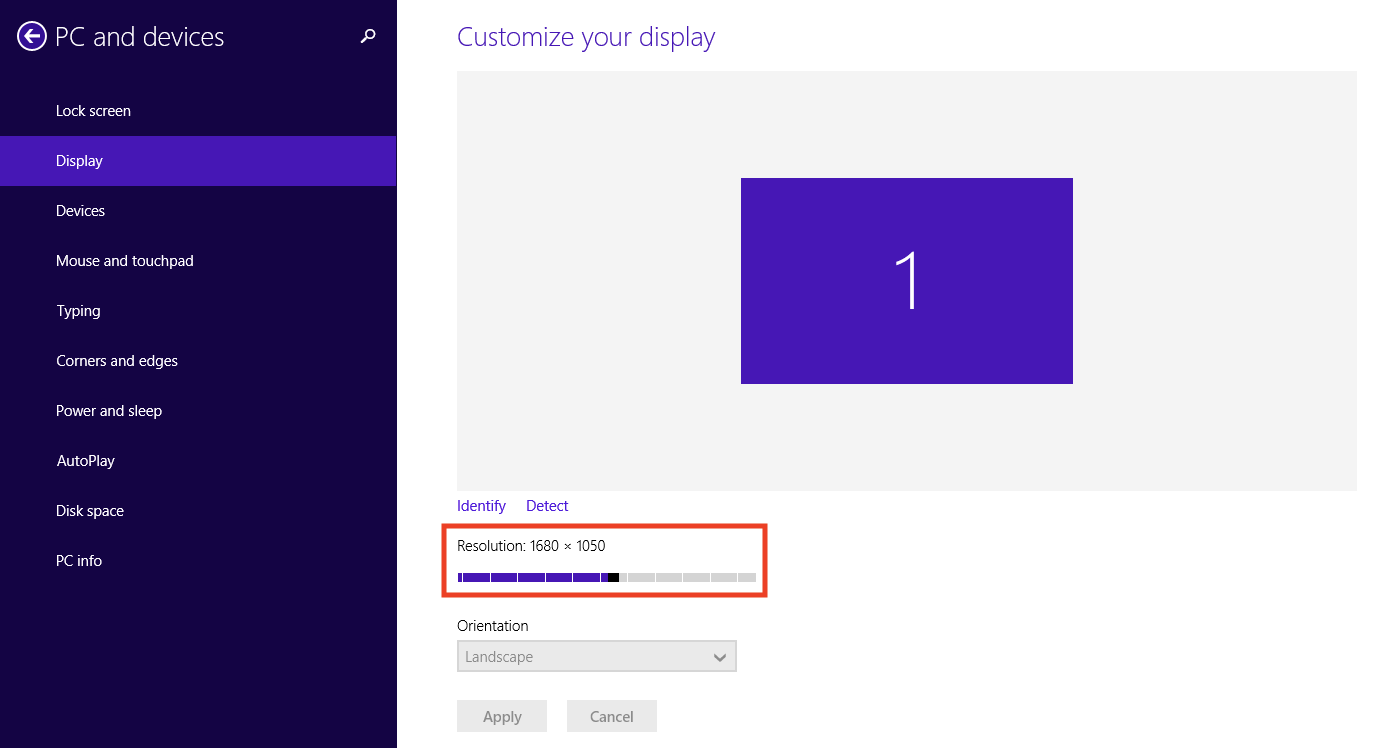Apply the current display settings

501,715
